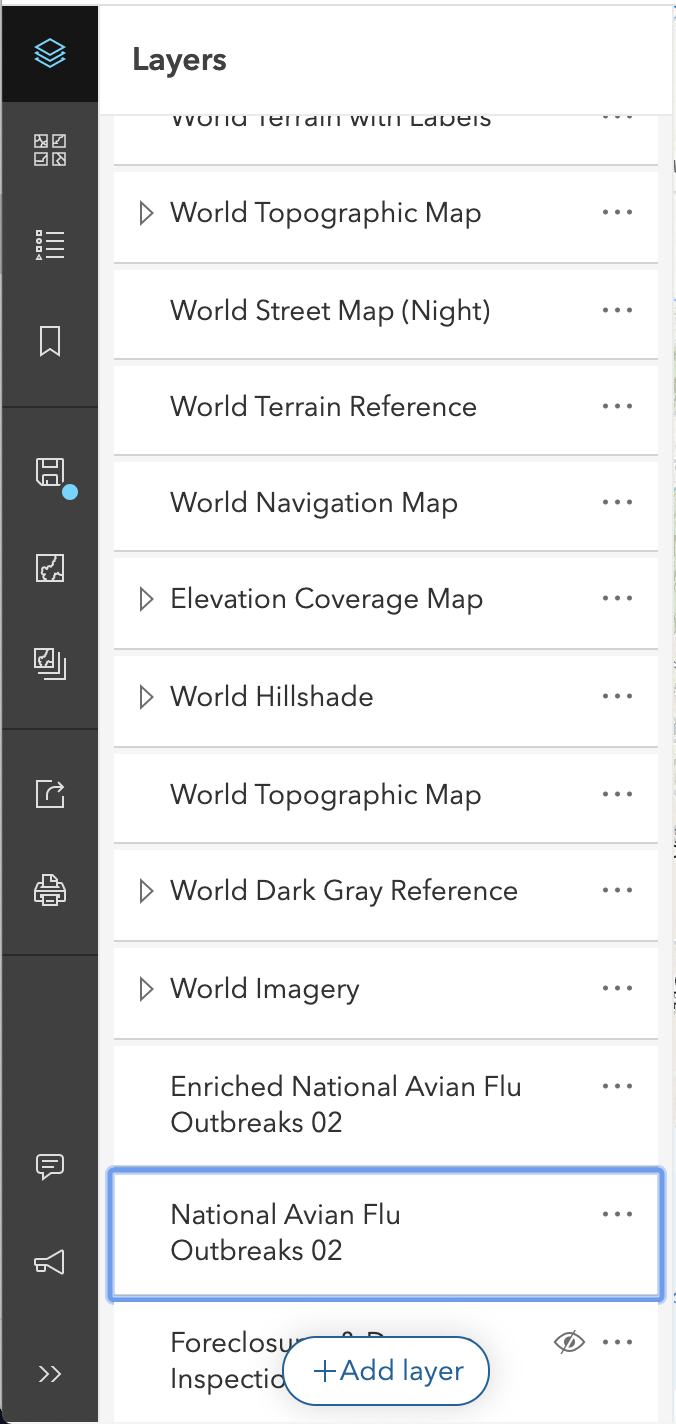This screenshot has width=676, height=1424.
Task: Expand the World Hillshade layer
Action: (146, 696)
